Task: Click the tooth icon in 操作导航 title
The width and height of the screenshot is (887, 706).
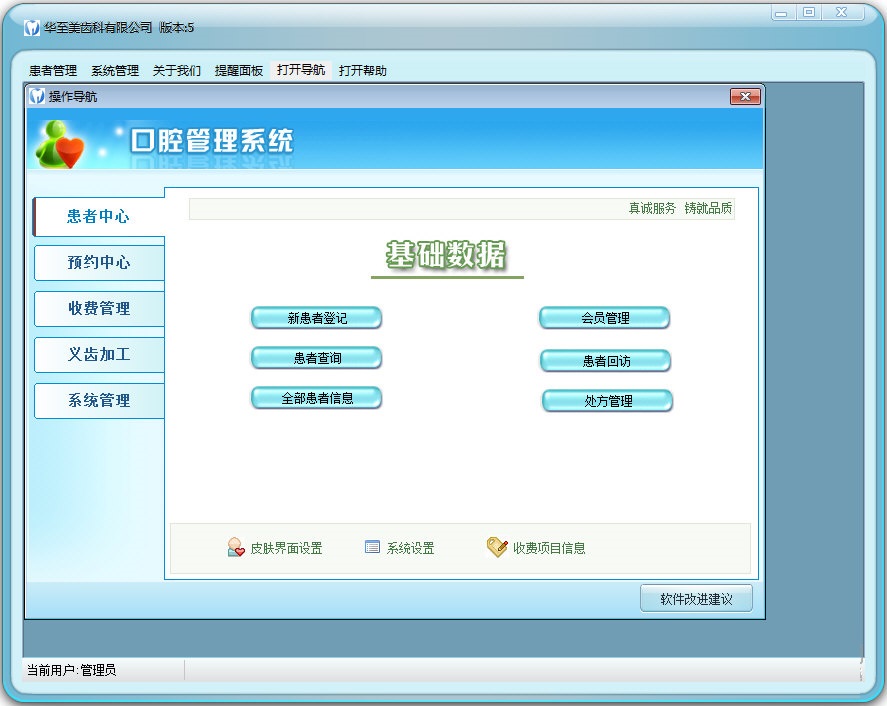Action: (37, 96)
